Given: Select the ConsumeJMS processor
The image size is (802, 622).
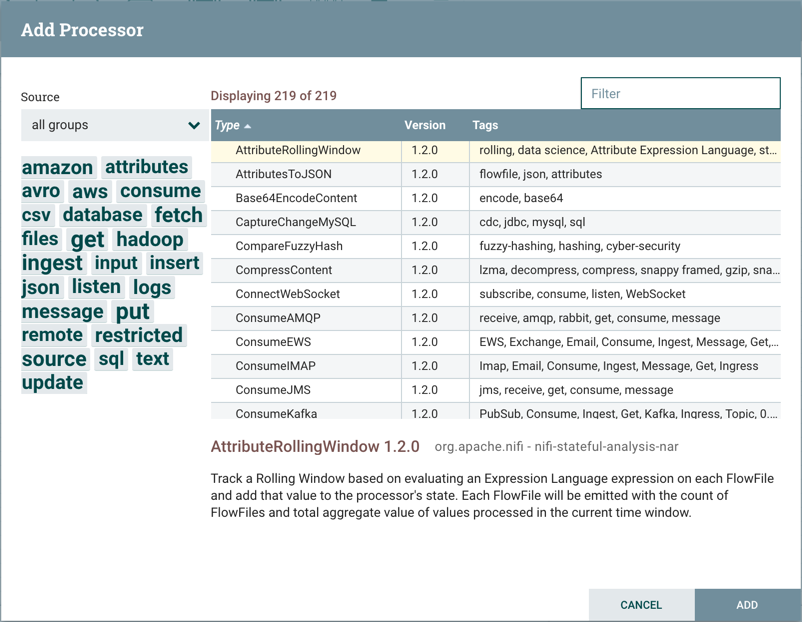Looking at the screenshot, I should [x=273, y=390].
